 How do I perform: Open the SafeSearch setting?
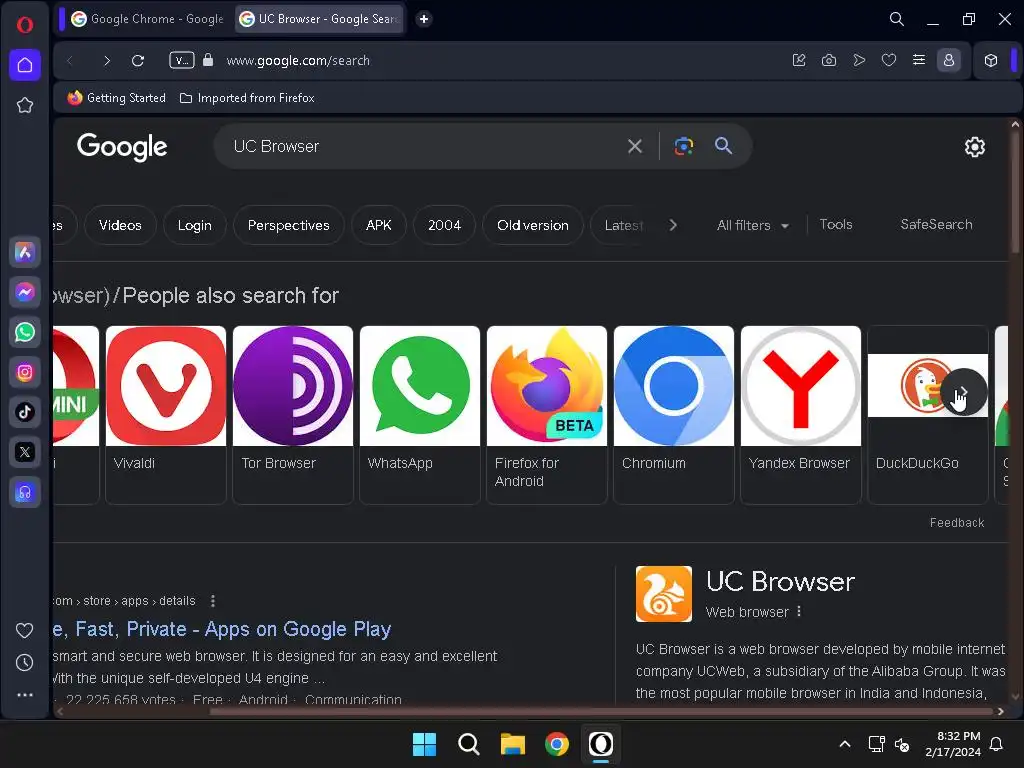point(936,225)
